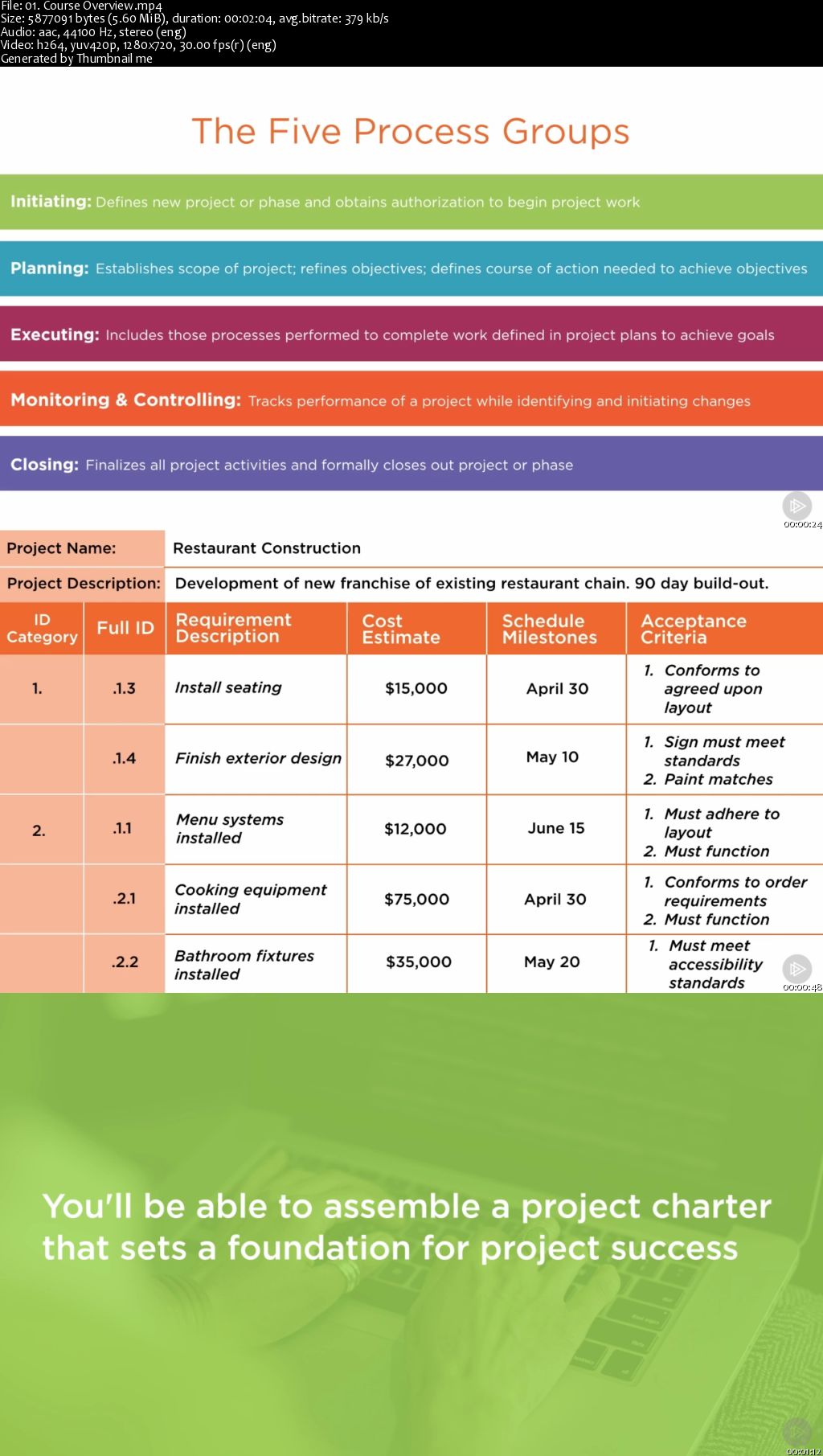
Task: Click the 'Finish exterior design' requirement cell
Action: (256, 759)
